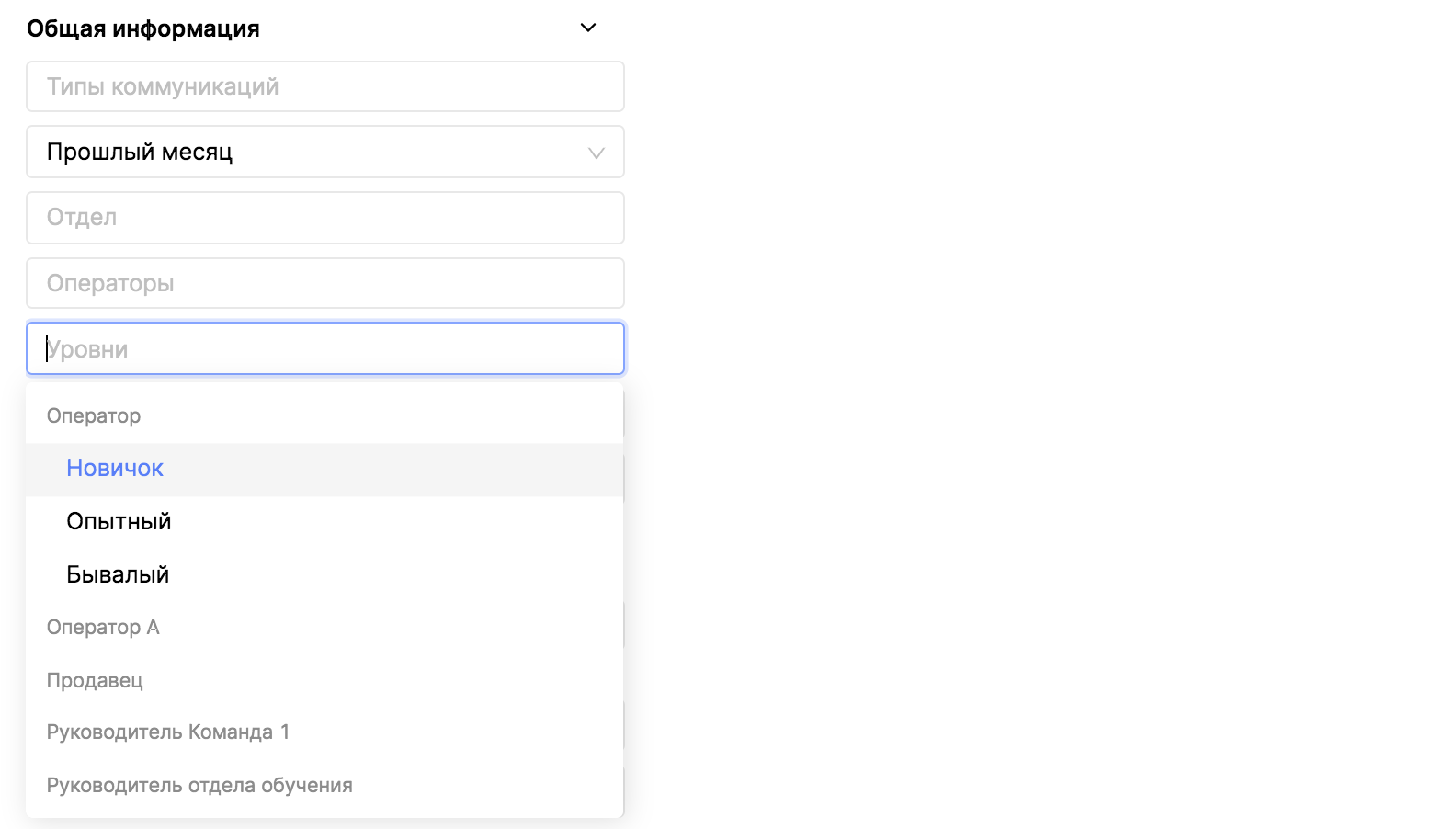Image resolution: width=1456 pixels, height=829 pixels.
Task: Select the Опытный level option
Action: coord(119,522)
